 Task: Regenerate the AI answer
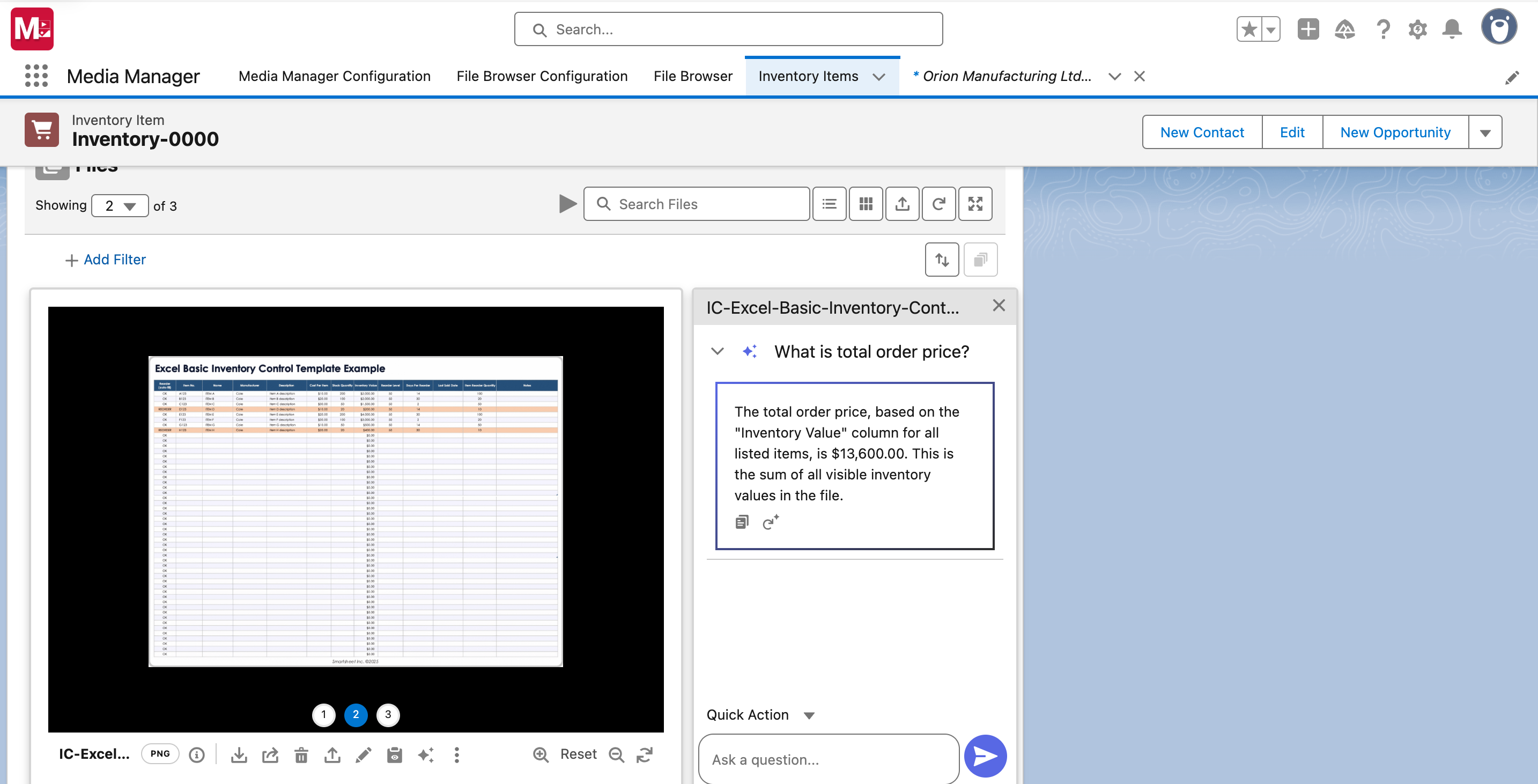click(770, 522)
